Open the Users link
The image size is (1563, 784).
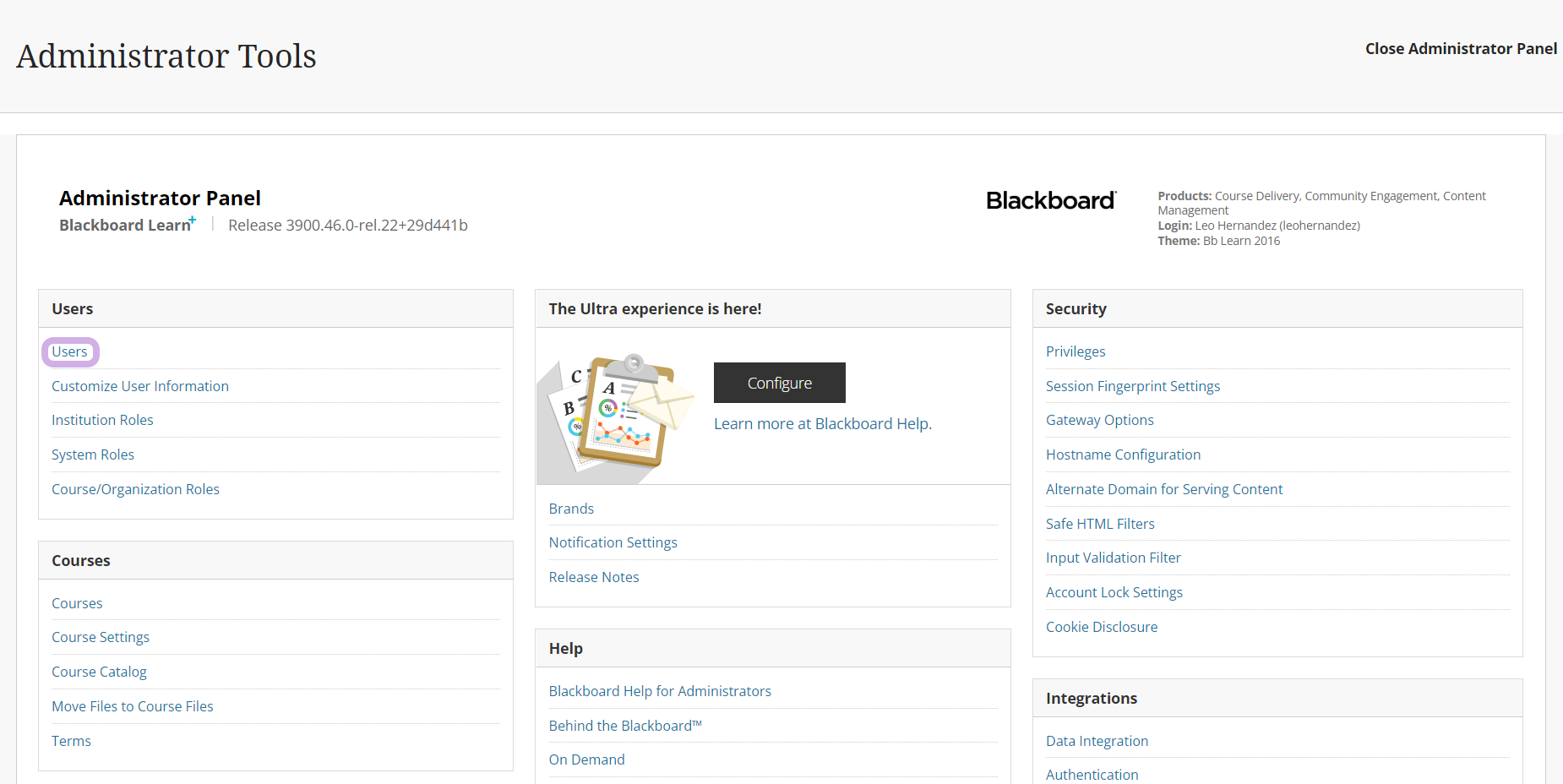pyautogui.click(x=69, y=352)
